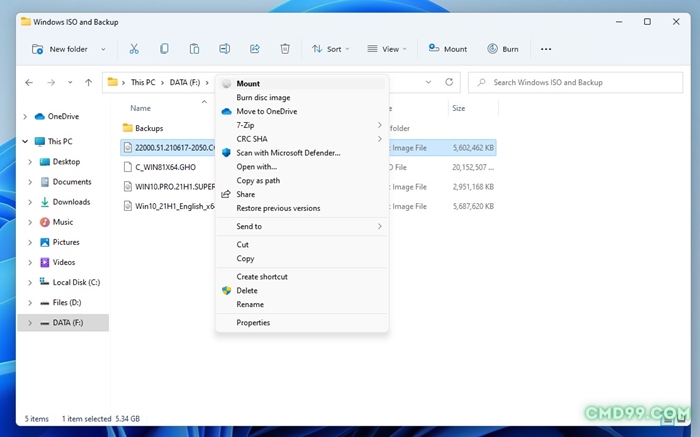Image resolution: width=700 pixels, height=437 pixels.
Task: Click This PC in address breadcrumb
Action: [x=143, y=83]
